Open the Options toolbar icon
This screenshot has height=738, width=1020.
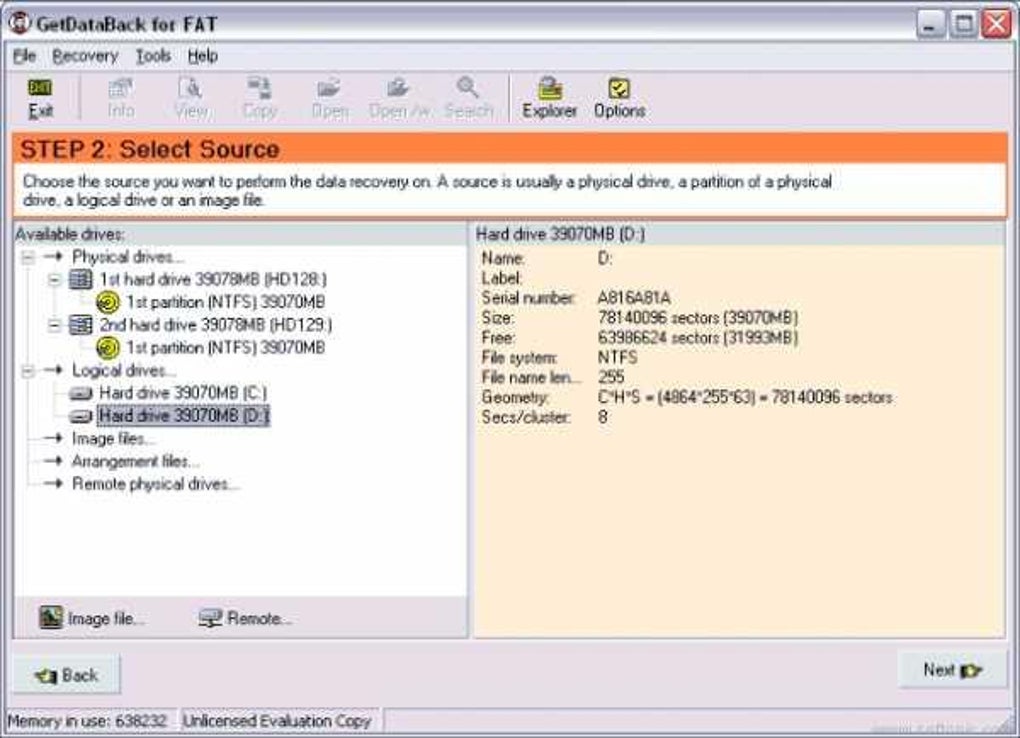pyautogui.click(x=619, y=88)
